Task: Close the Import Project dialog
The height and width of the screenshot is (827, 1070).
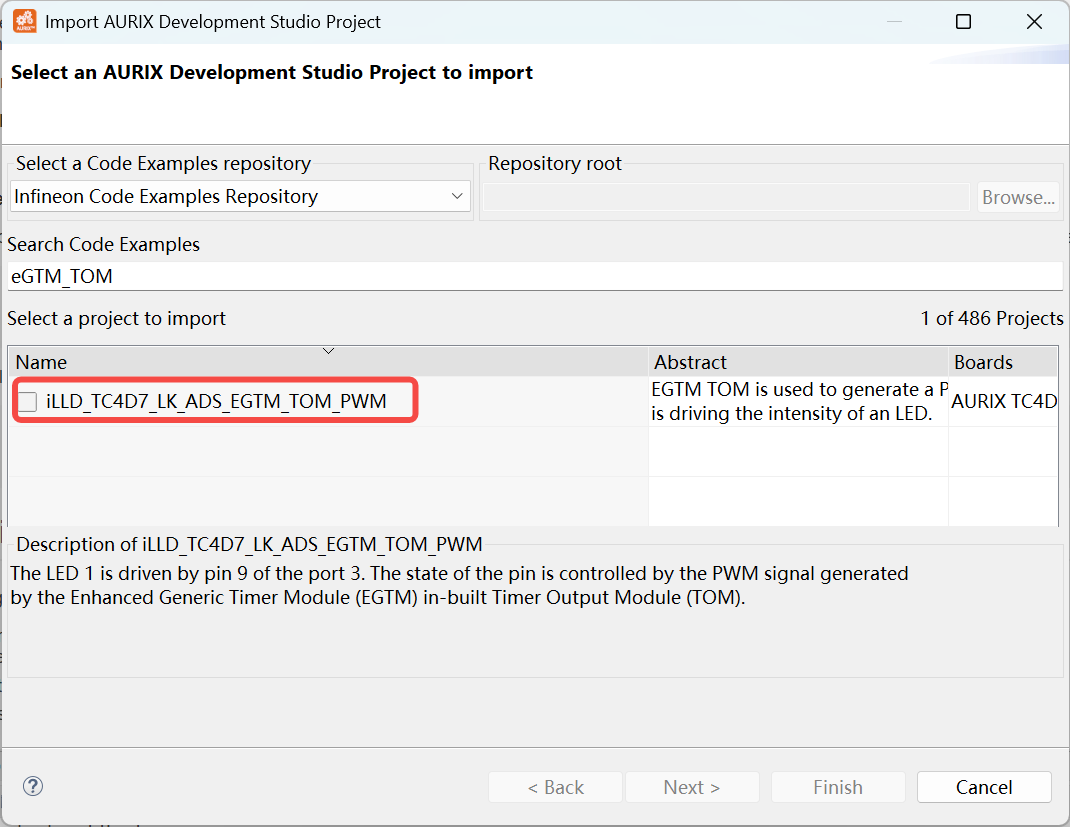Action: [x=1034, y=22]
